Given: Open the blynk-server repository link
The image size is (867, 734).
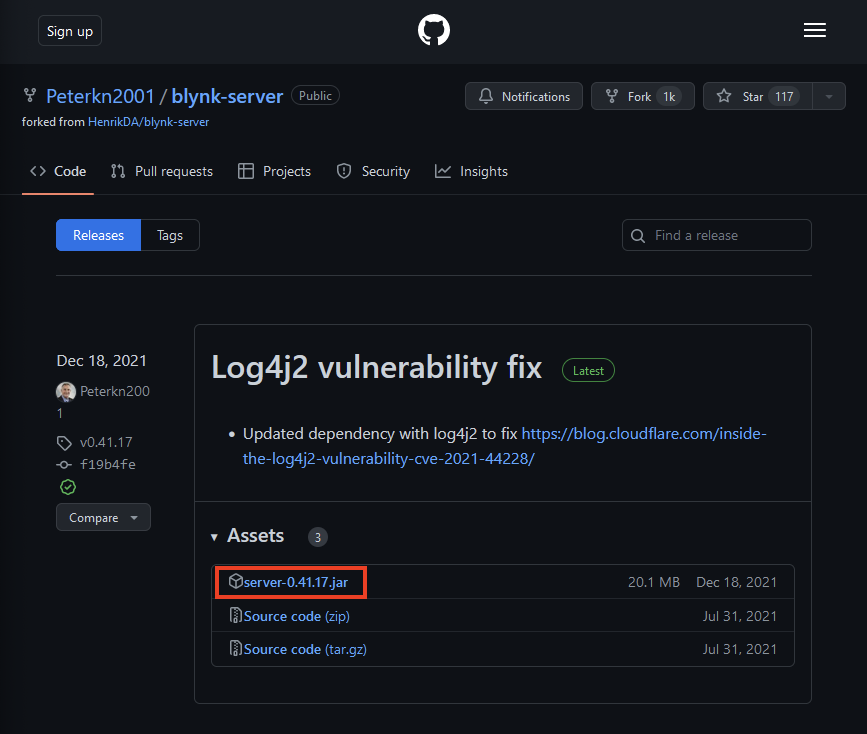Looking at the screenshot, I should pos(227,96).
